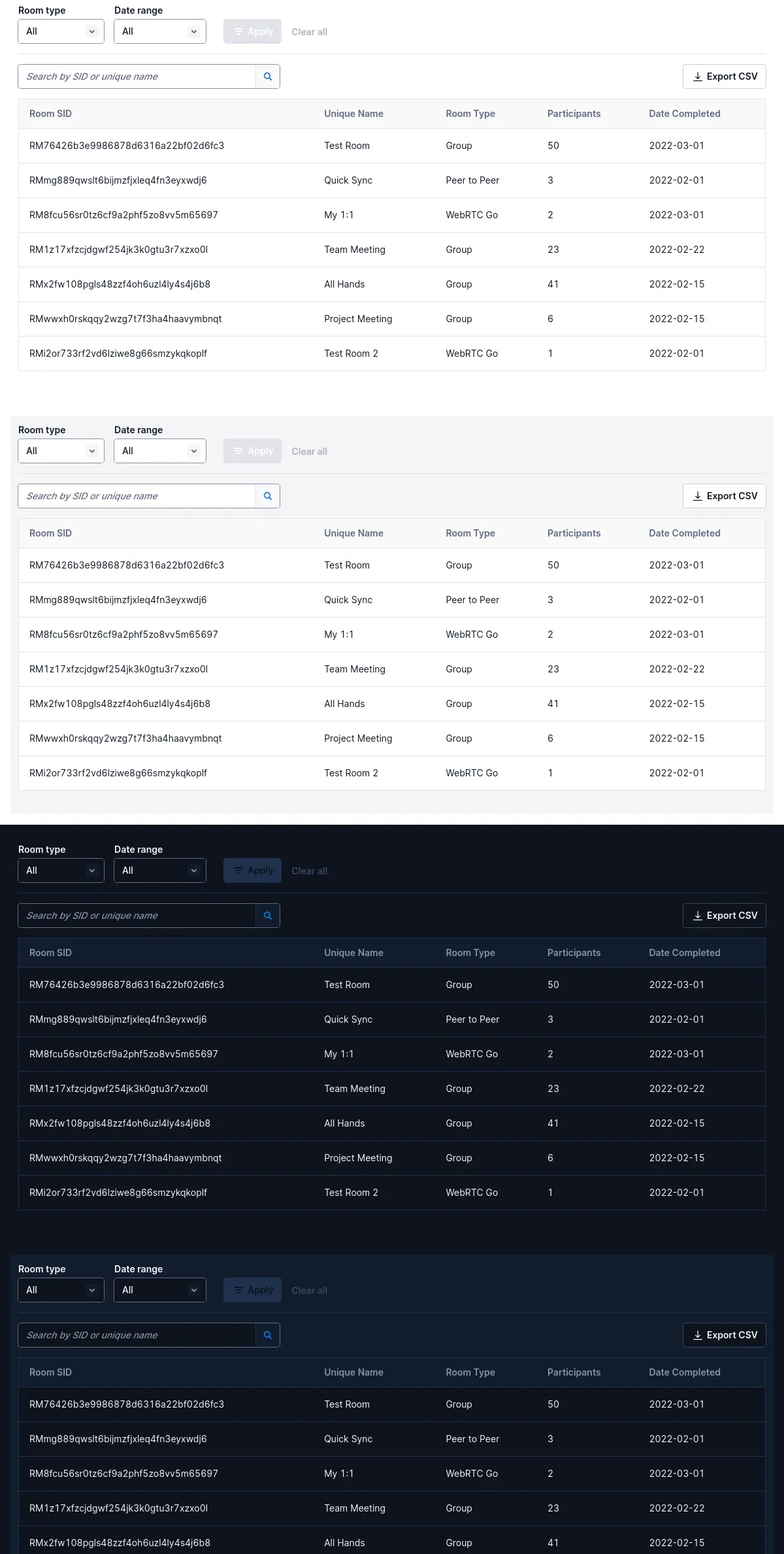Click the Date Completed column header in the top white table
Viewport: 784px width, 1554px height.
pyautogui.click(x=685, y=114)
